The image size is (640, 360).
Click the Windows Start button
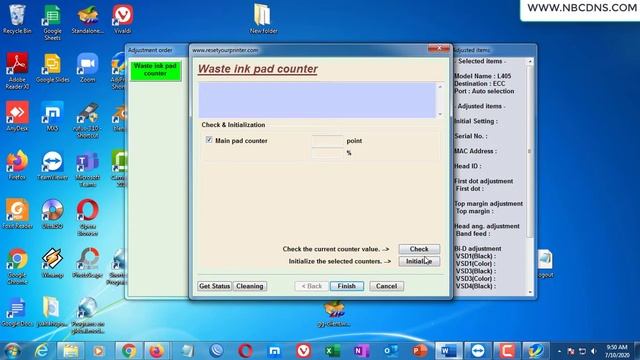point(12,351)
